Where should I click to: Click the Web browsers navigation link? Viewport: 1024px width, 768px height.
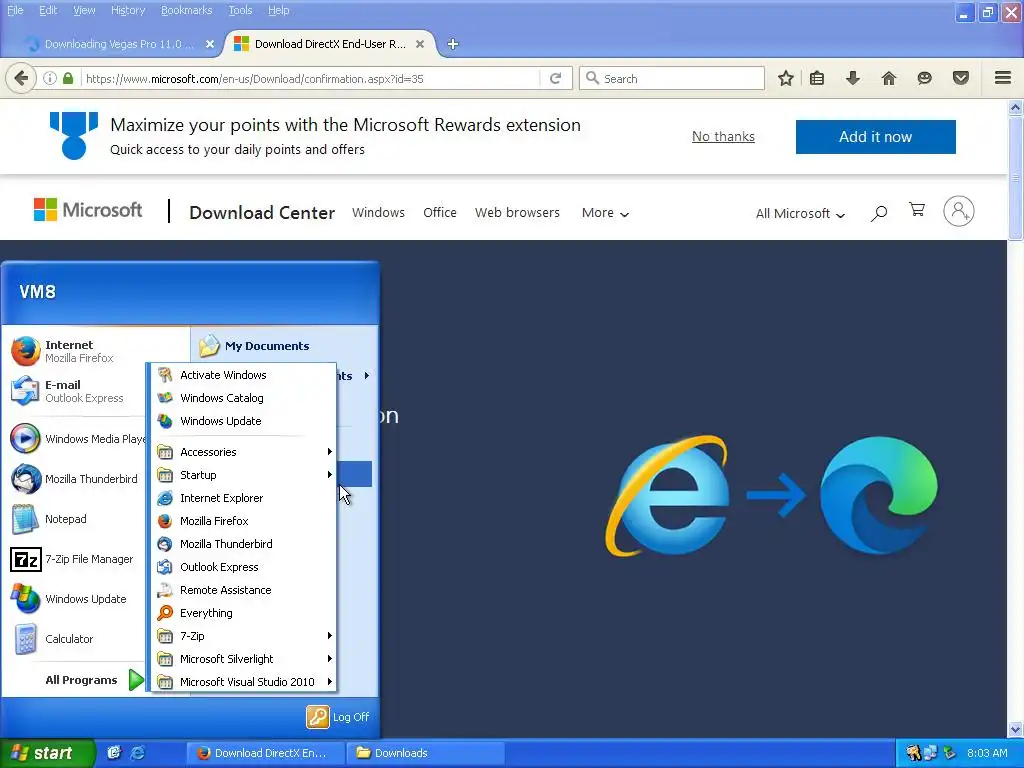(x=517, y=213)
